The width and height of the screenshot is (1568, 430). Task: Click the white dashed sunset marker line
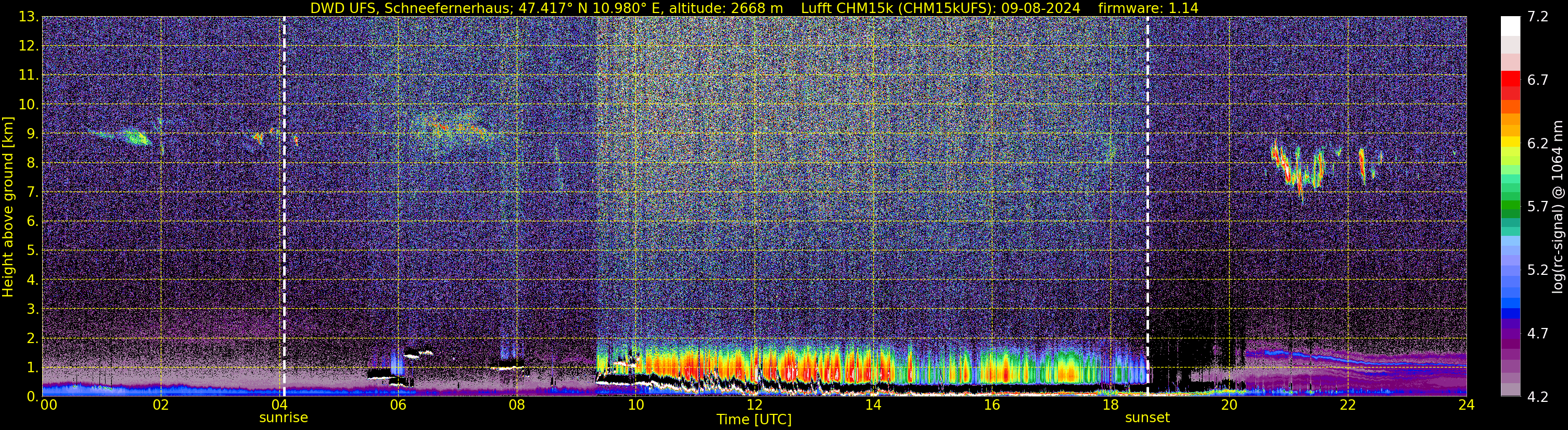[x=1148, y=207]
